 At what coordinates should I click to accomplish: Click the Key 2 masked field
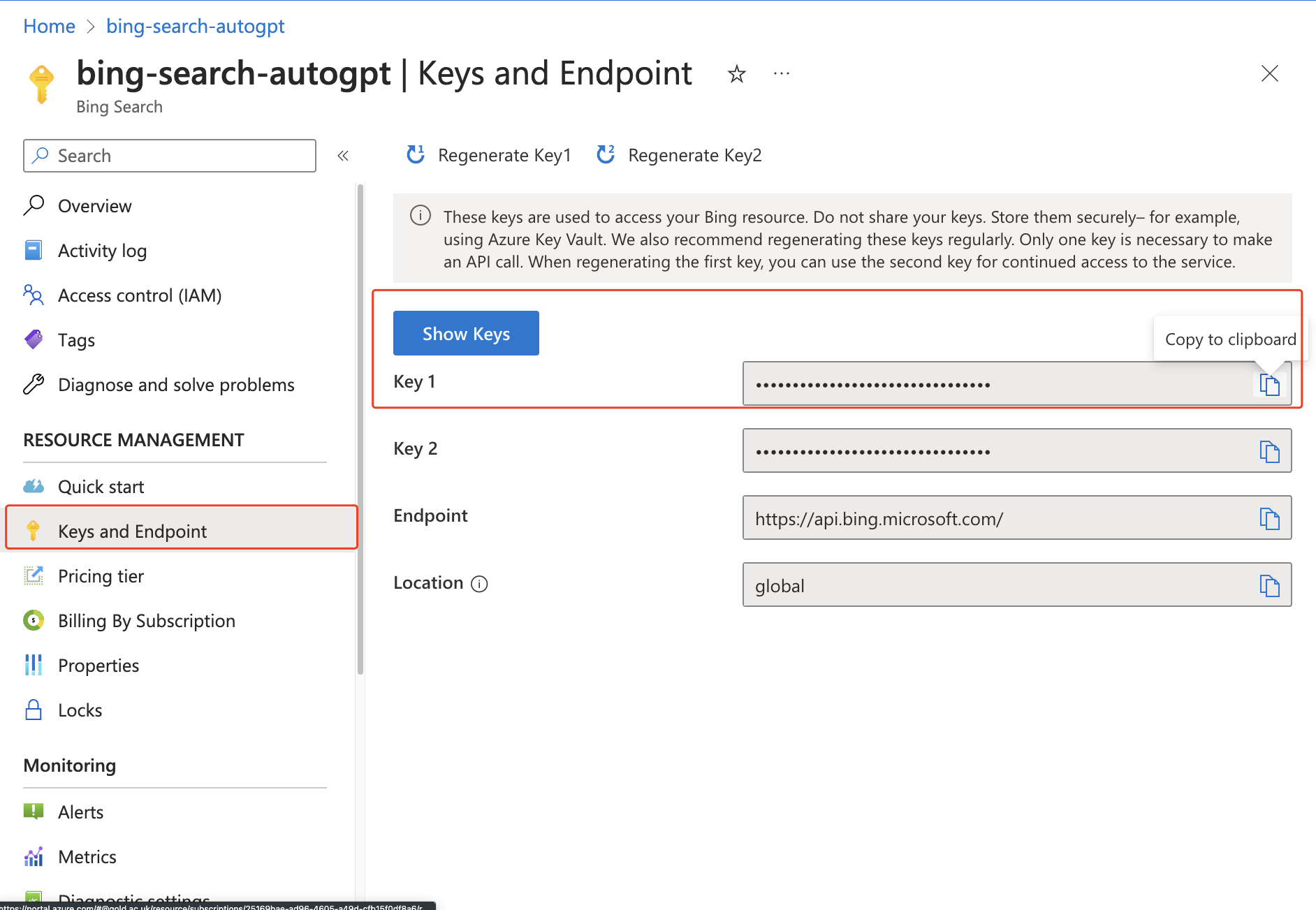1017,450
